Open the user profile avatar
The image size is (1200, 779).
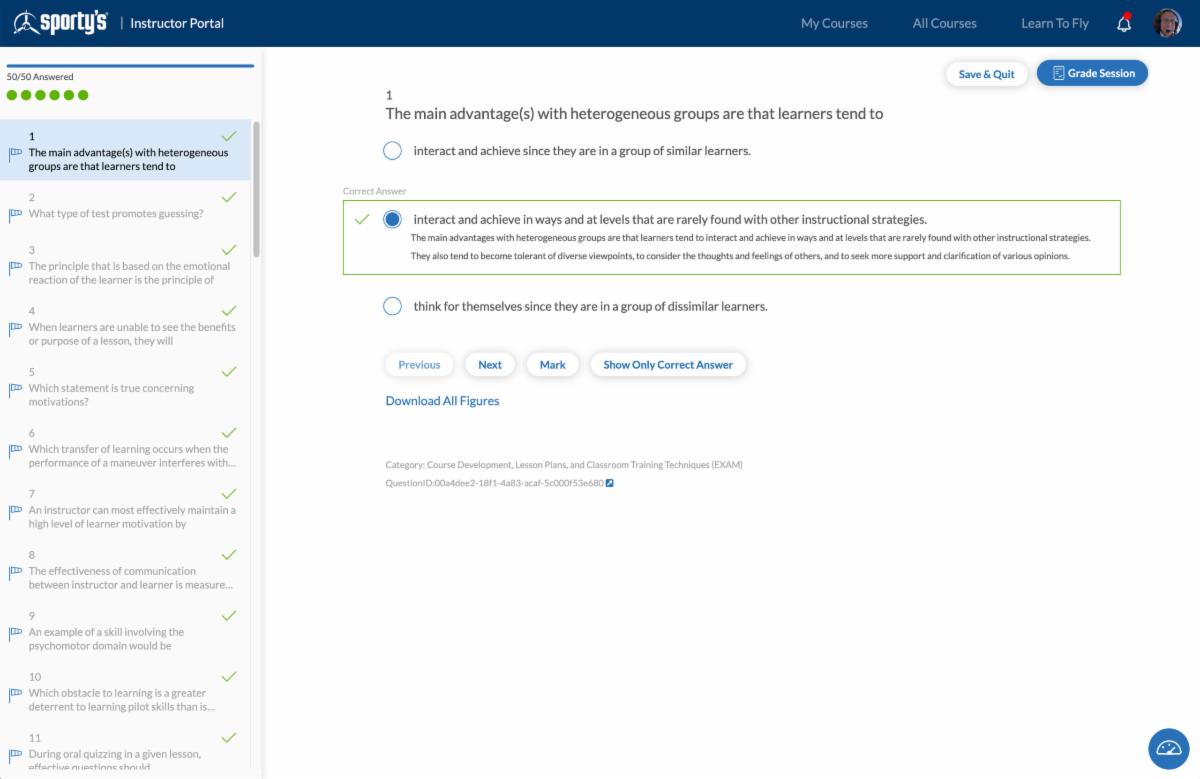(x=1167, y=23)
